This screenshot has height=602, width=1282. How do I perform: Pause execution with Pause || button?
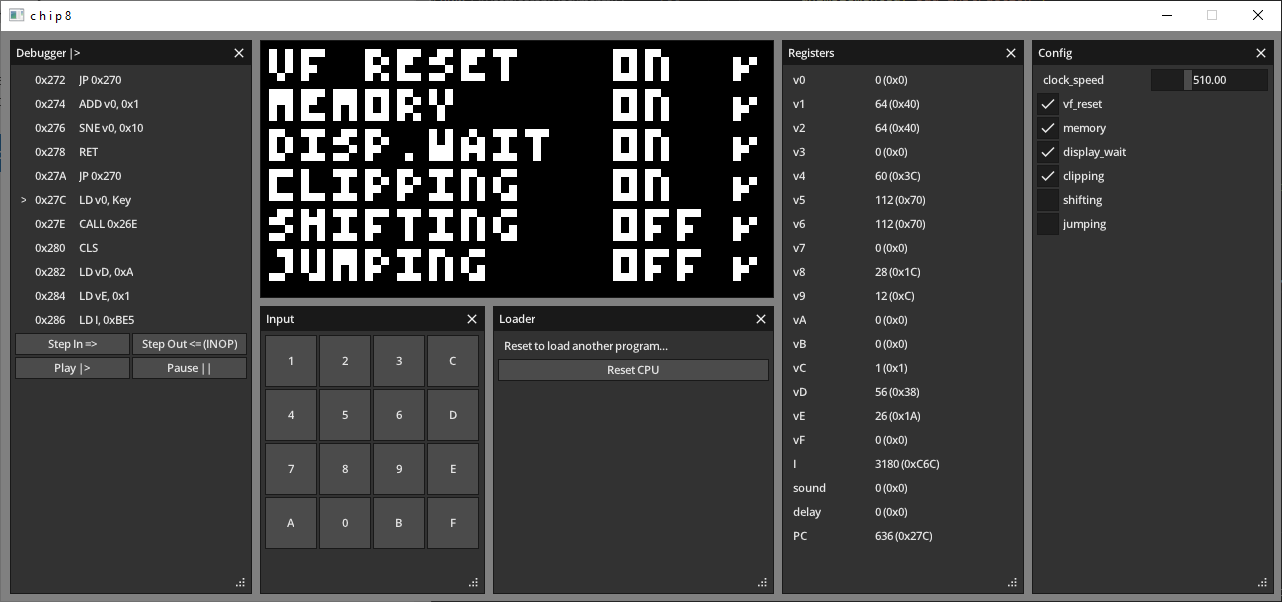pyautogui.click(x=189, y=368)
